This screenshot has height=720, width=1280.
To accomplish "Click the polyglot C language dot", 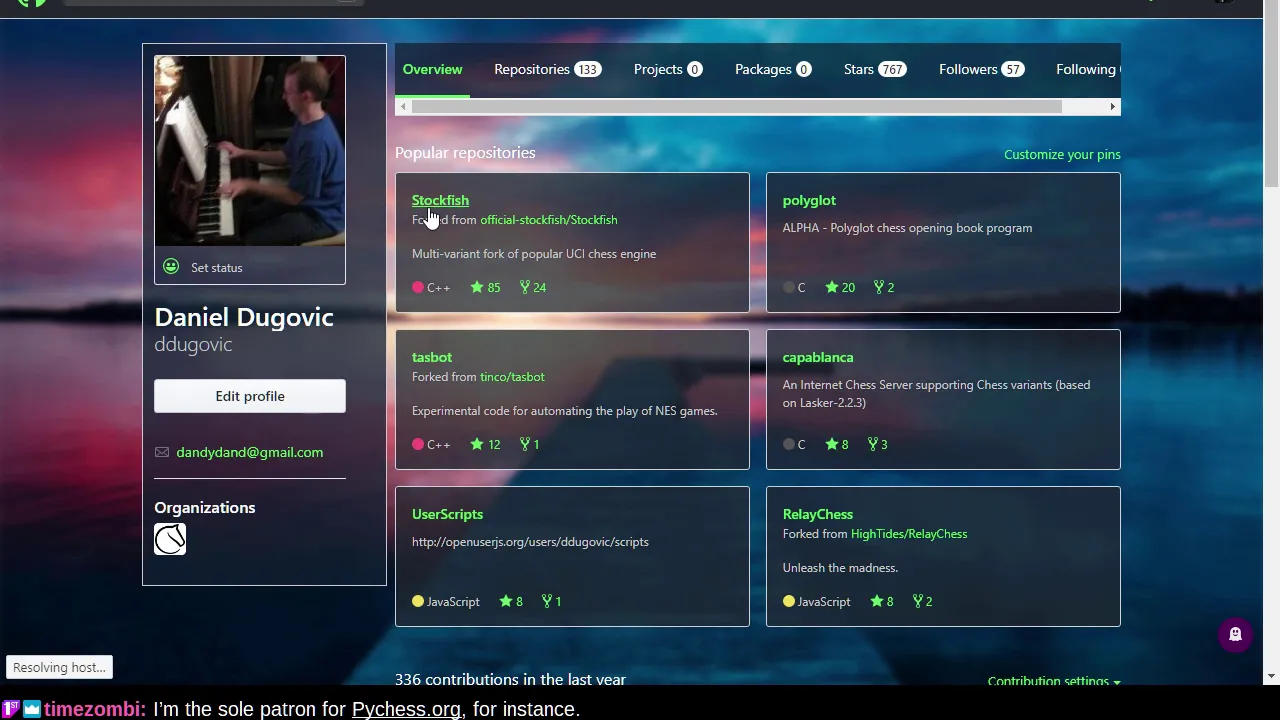I will 789,287.
